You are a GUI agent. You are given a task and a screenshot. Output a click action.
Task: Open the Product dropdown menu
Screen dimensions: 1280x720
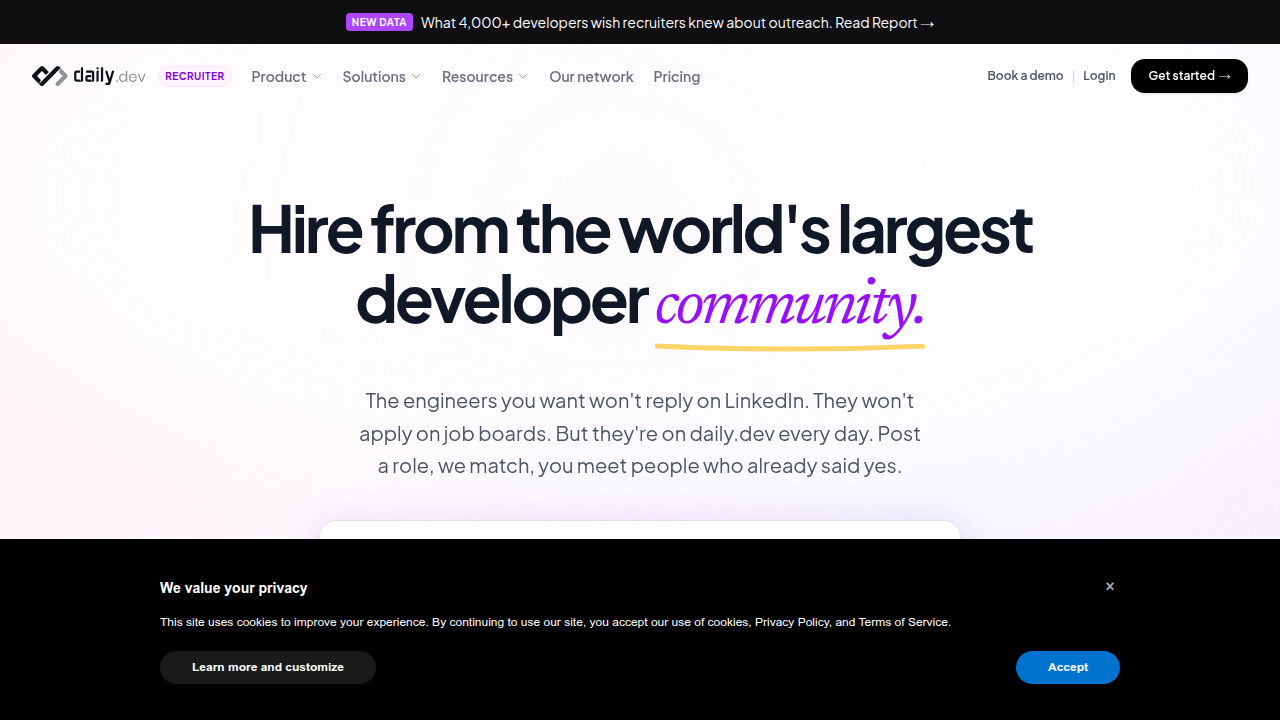[x=287, y=77]
